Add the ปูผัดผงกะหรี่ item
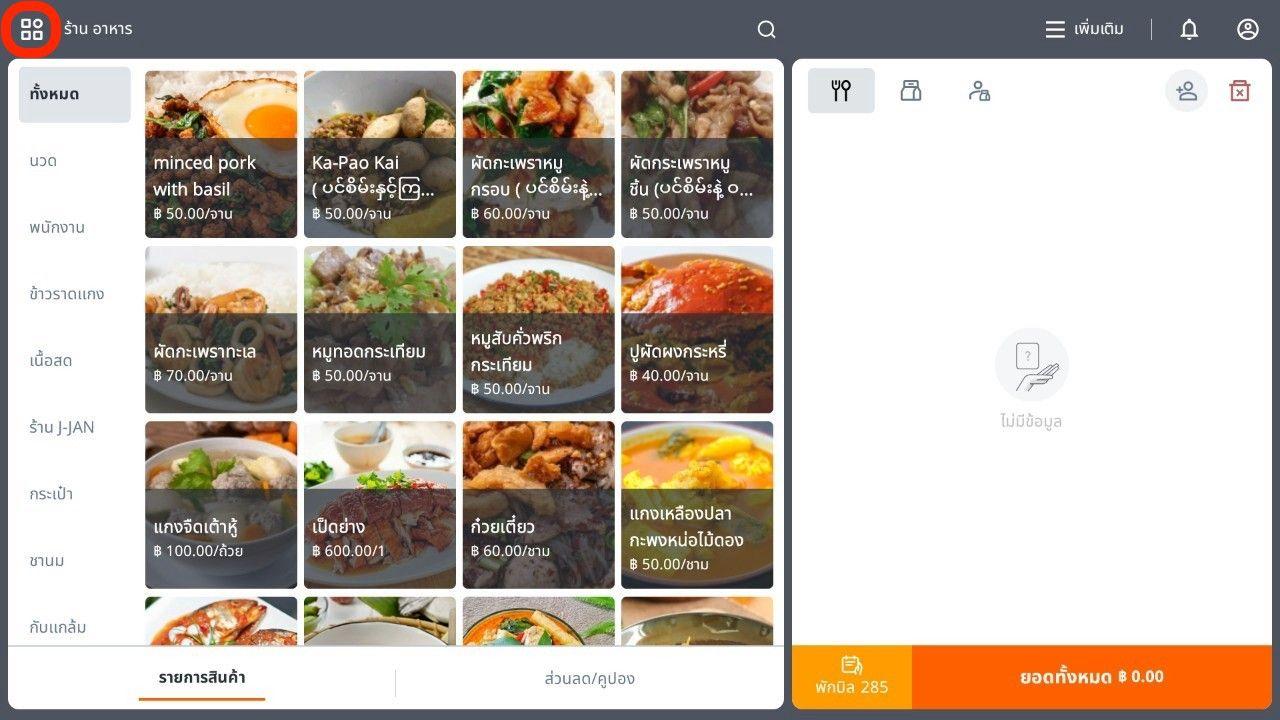 coord(697,330)
